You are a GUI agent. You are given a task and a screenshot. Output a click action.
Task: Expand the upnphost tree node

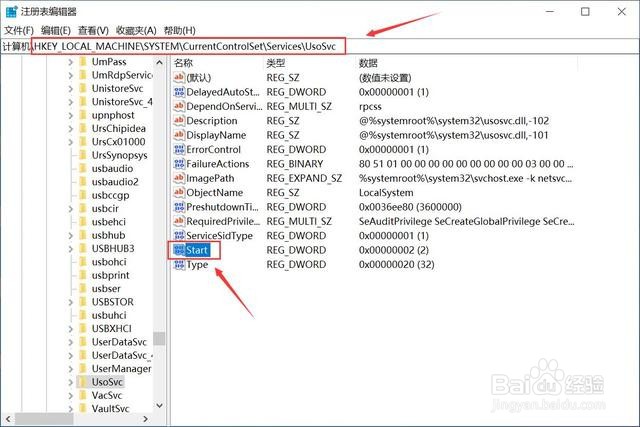pos(71,116)
